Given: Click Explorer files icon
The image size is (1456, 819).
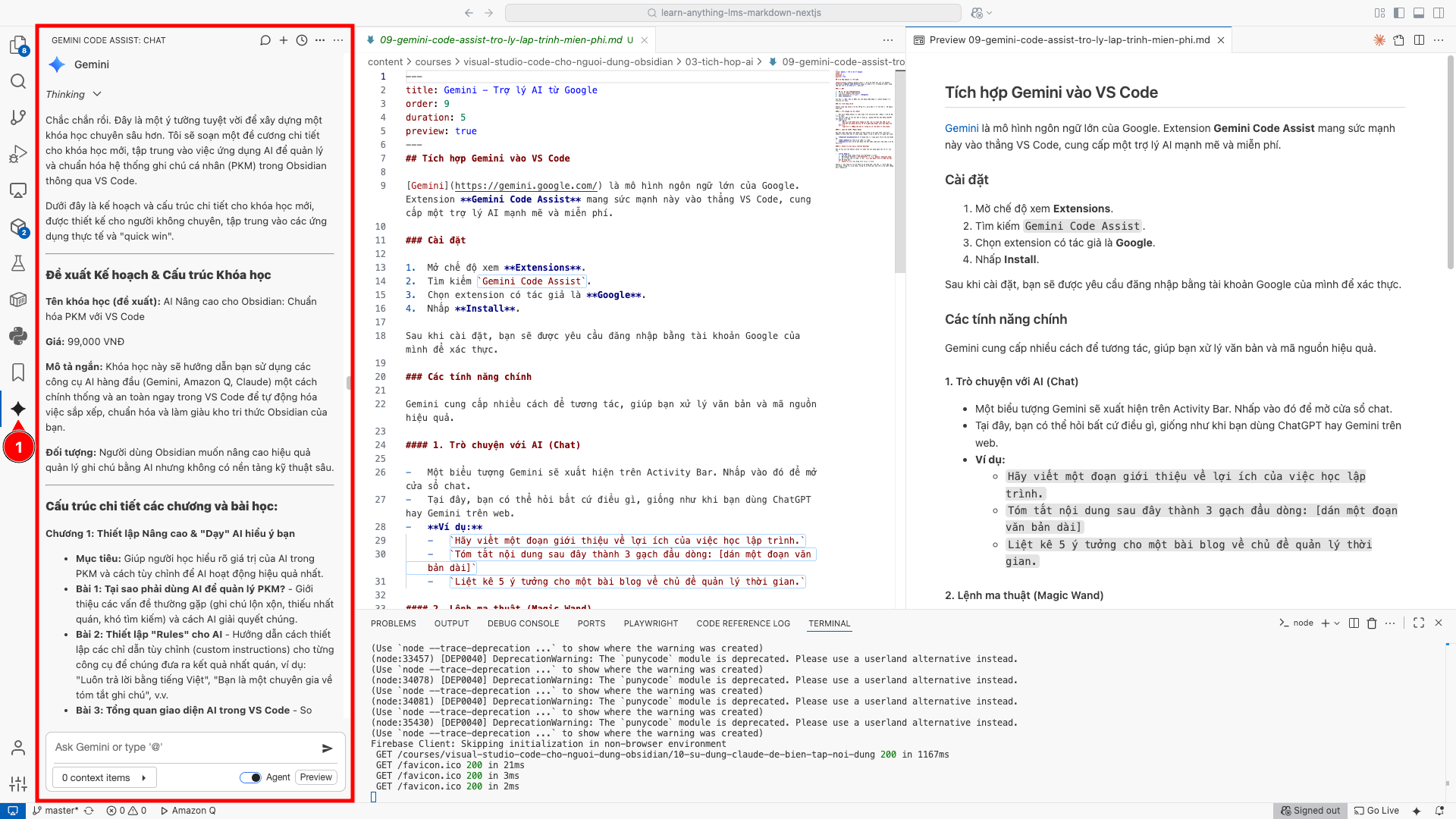Looking at the screenshot, I should [x=18, y=45].
